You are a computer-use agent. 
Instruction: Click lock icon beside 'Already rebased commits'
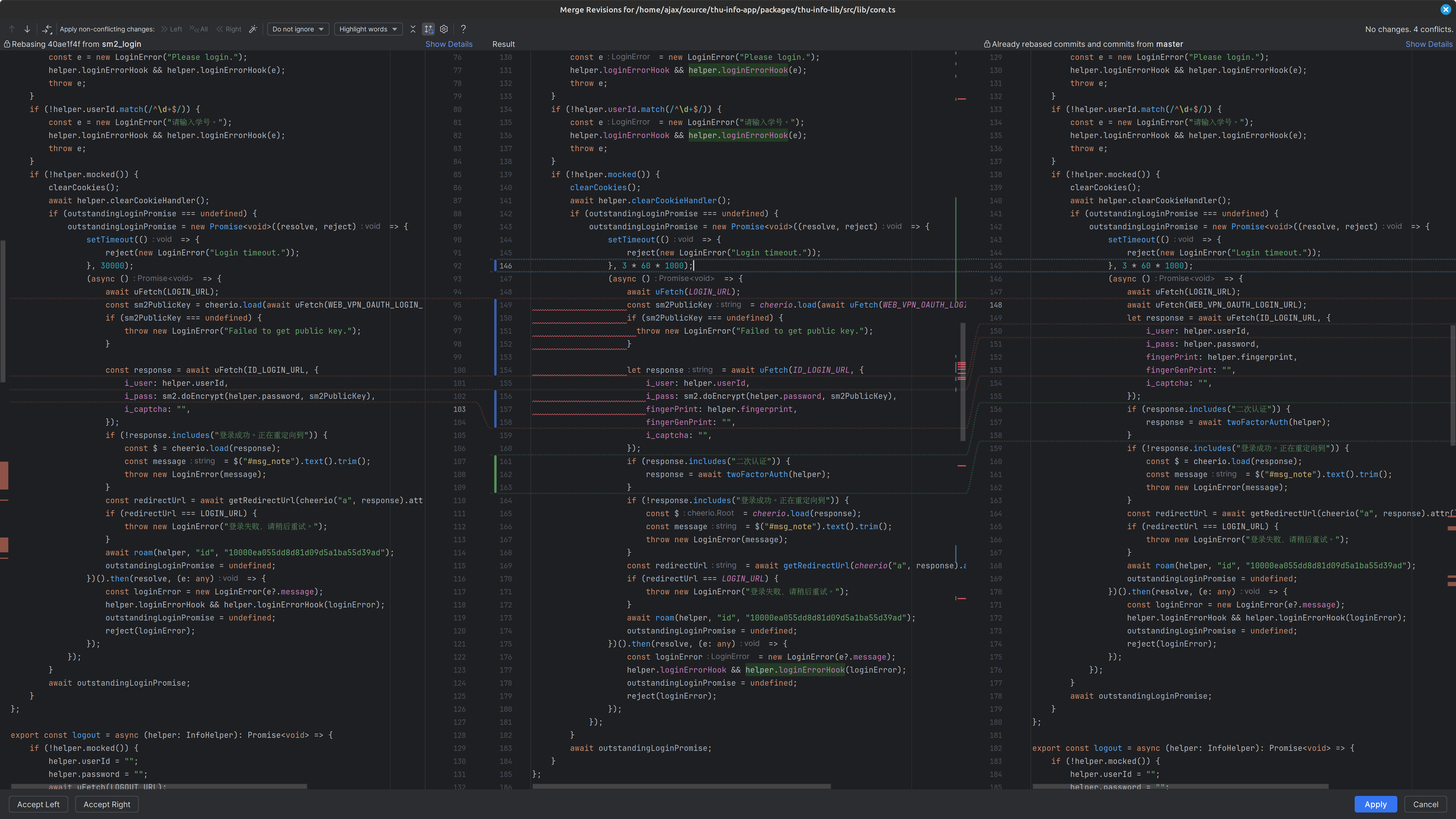[x=987, y=44]
